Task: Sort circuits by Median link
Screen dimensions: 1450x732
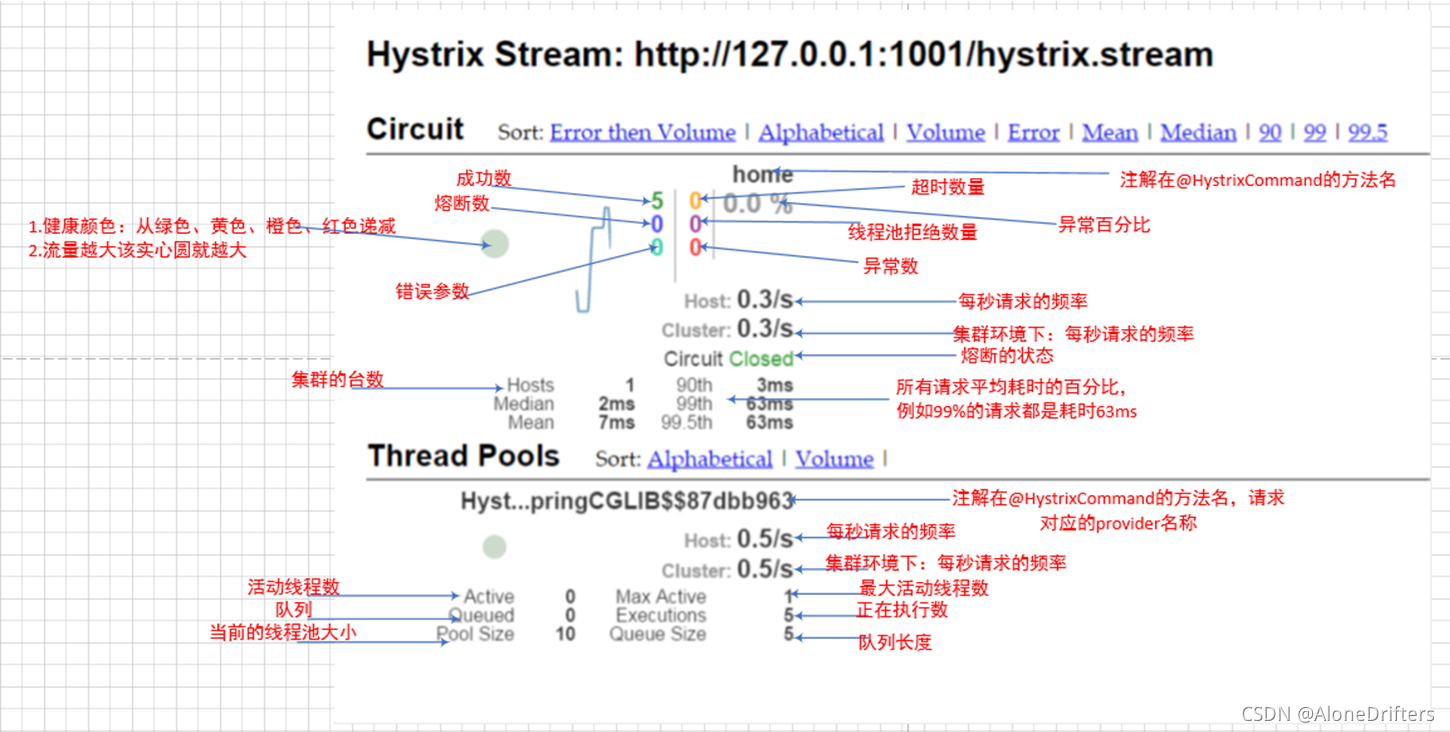Action: 1198,132
